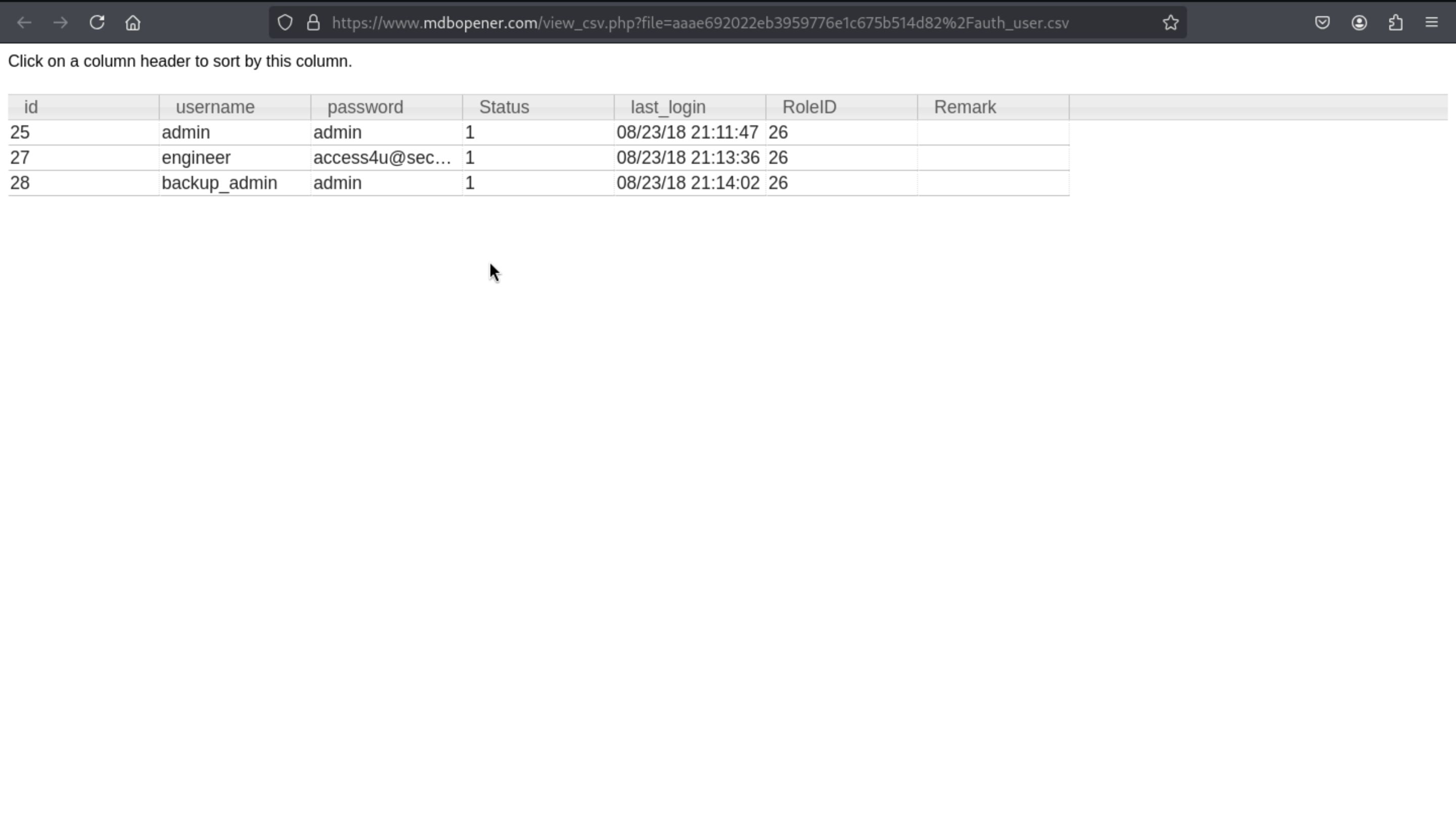Sort table by id column
The width and height of the screenshot is (1456, 834).
pos(31,107)
